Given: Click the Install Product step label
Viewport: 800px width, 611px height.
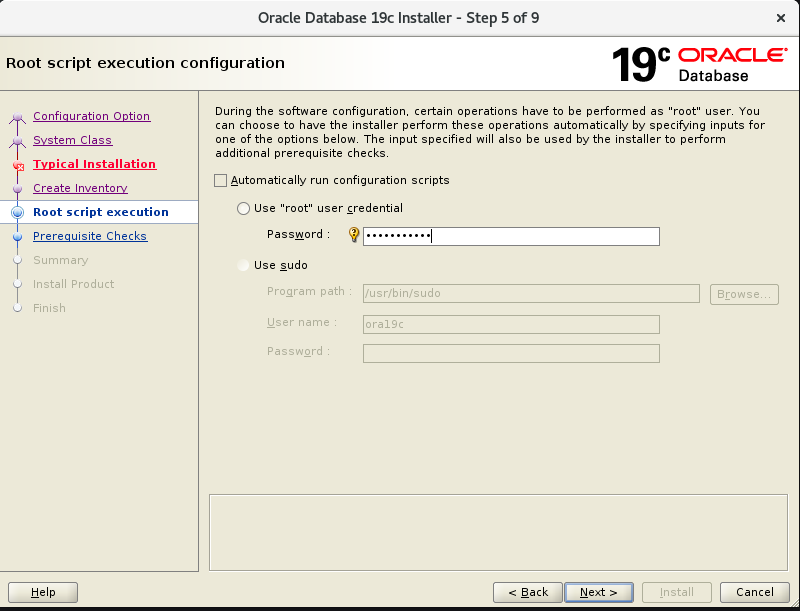Looking at the screenshot, I should point(73,284).
